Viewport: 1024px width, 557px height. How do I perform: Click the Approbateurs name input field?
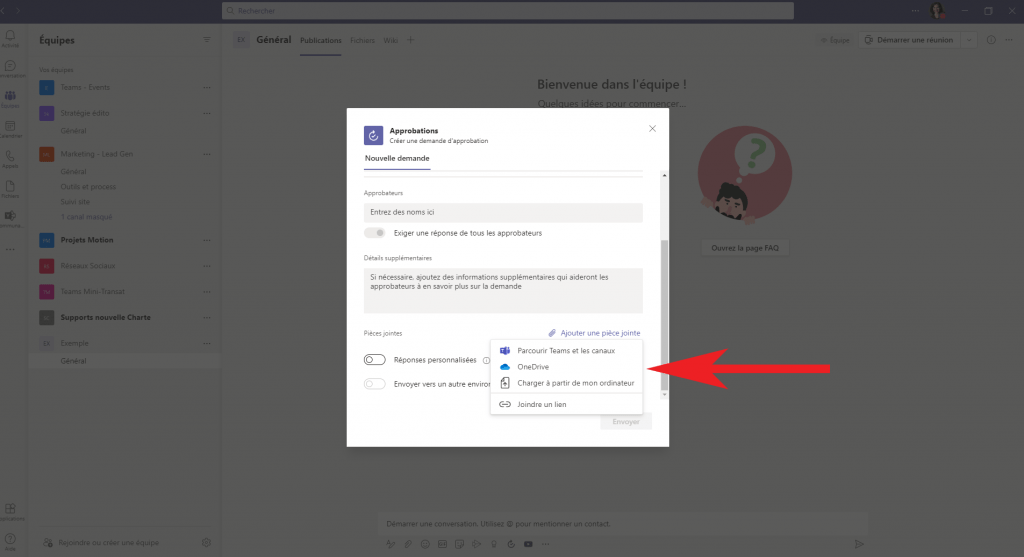503,212
